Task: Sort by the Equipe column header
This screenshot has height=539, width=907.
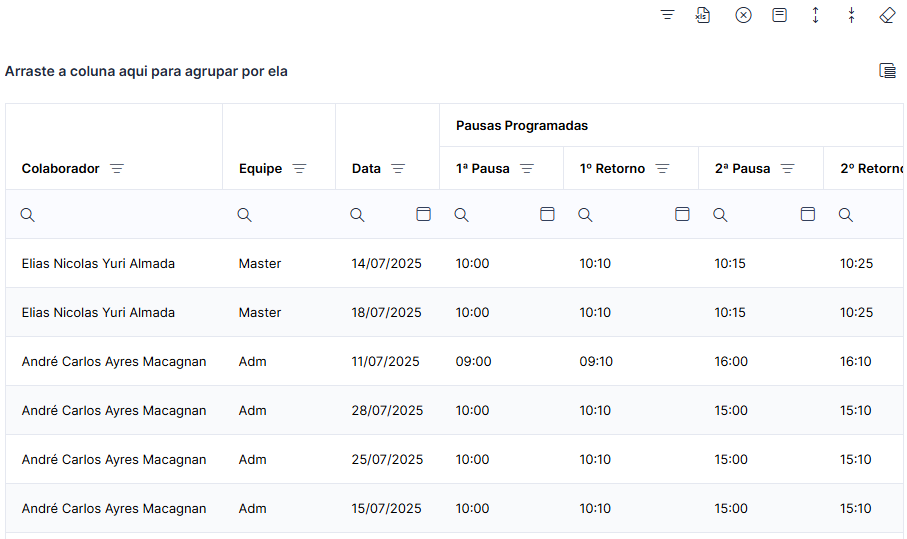Action: tap(260, 168)
